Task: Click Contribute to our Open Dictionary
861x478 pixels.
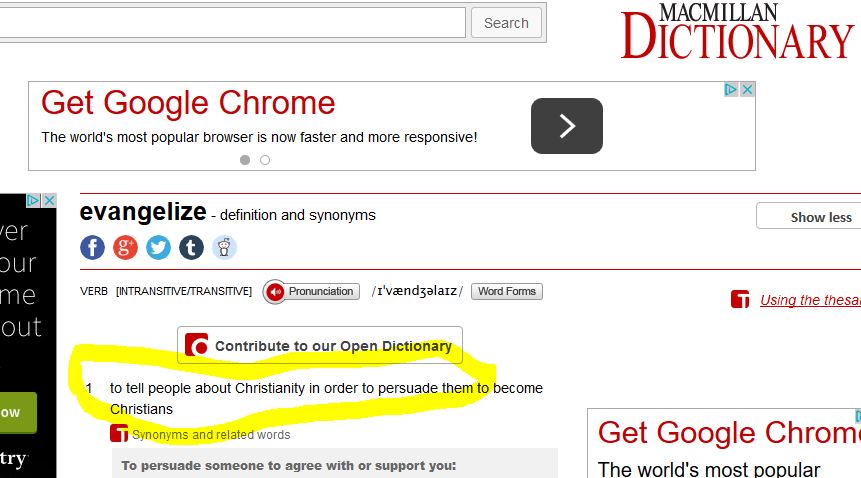Action: (320, 346)
